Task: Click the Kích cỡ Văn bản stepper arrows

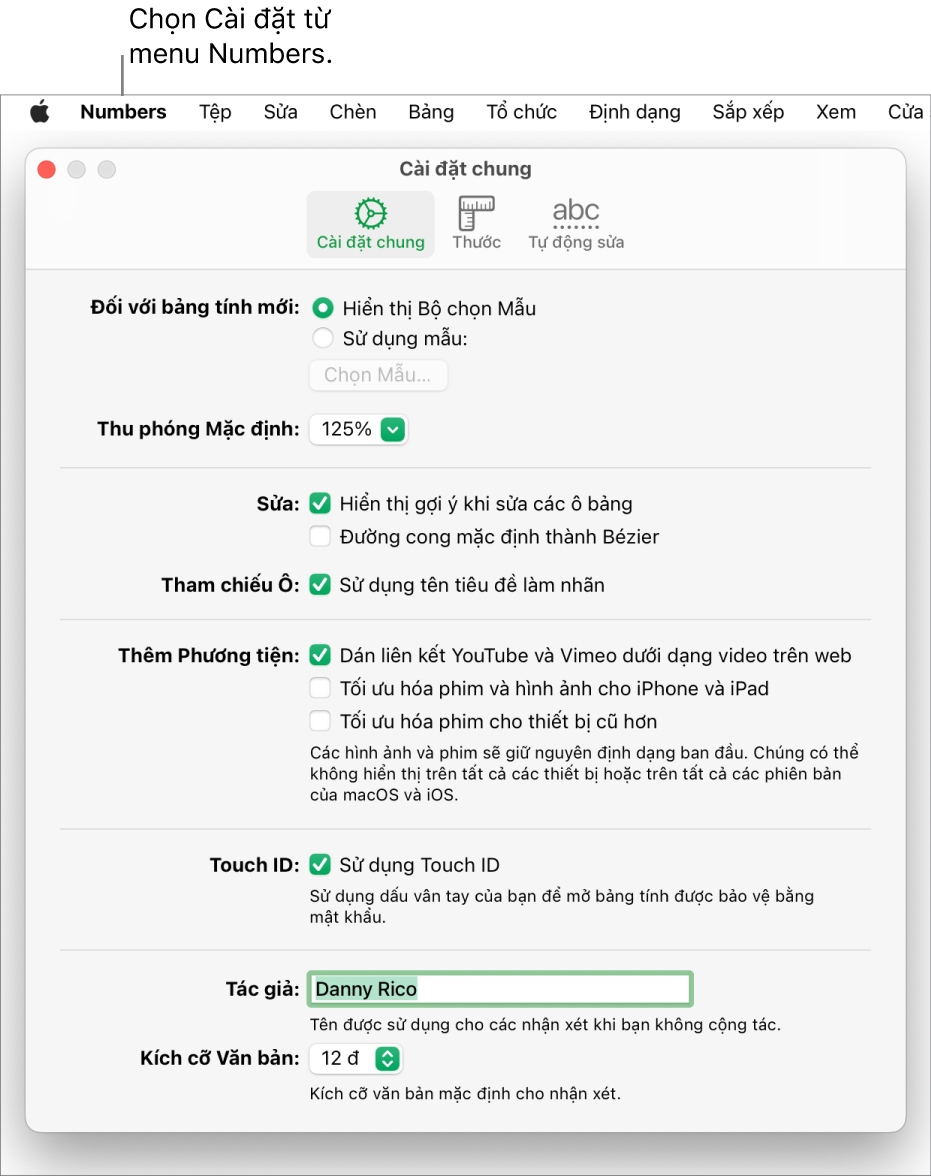Action: coord(388,1059)
